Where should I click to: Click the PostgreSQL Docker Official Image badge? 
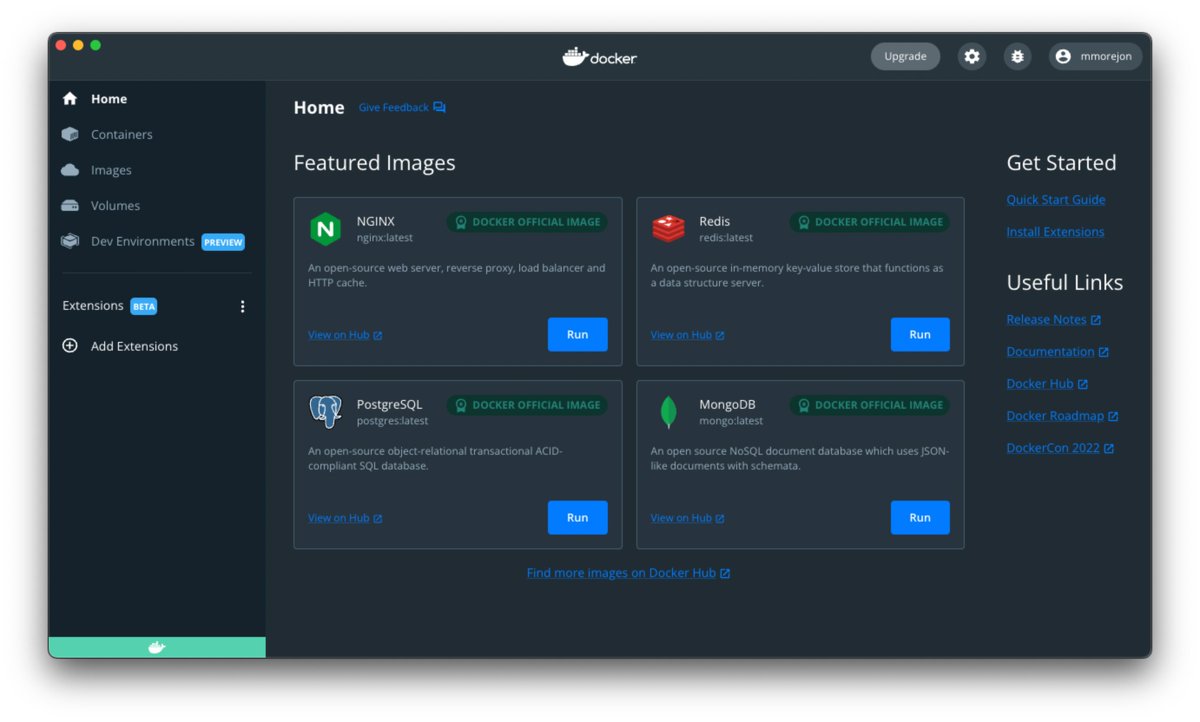[527, 405]
